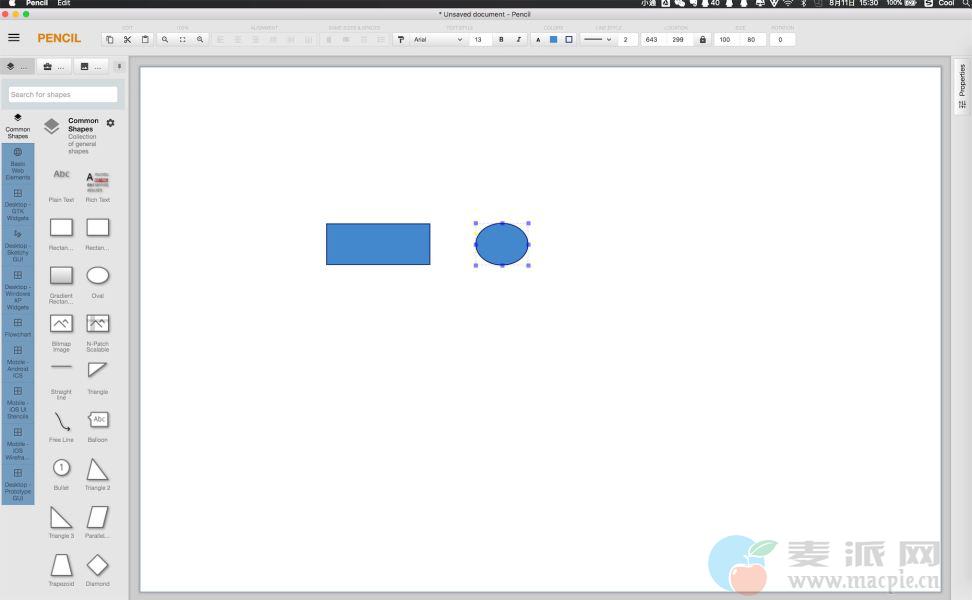Open Common Shapes collection settings gear
This screenshot has height=600, width=972.
coord(110,123)
